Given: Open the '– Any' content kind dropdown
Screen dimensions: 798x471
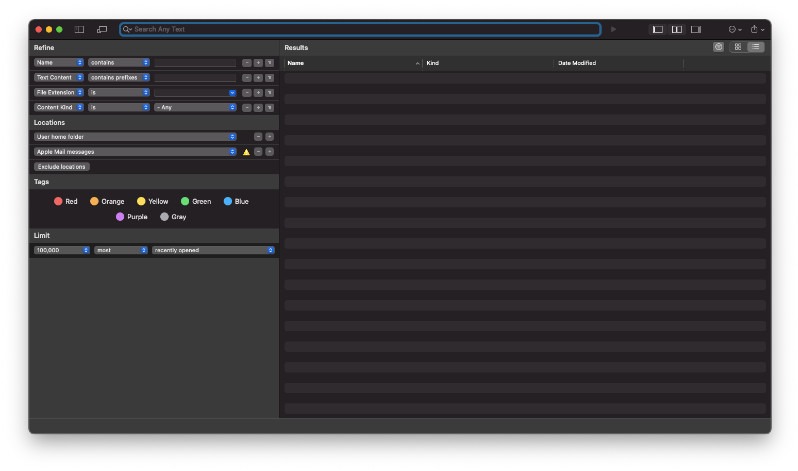Looking at the screenshot, I should tap(195, 107).
